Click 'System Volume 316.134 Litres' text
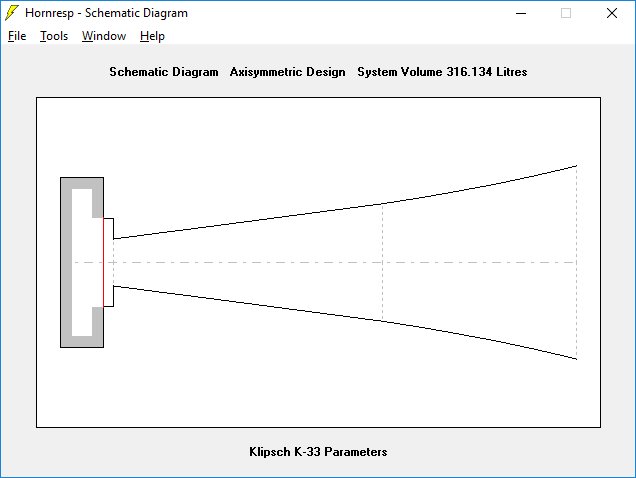 click(x=442, y=72)
